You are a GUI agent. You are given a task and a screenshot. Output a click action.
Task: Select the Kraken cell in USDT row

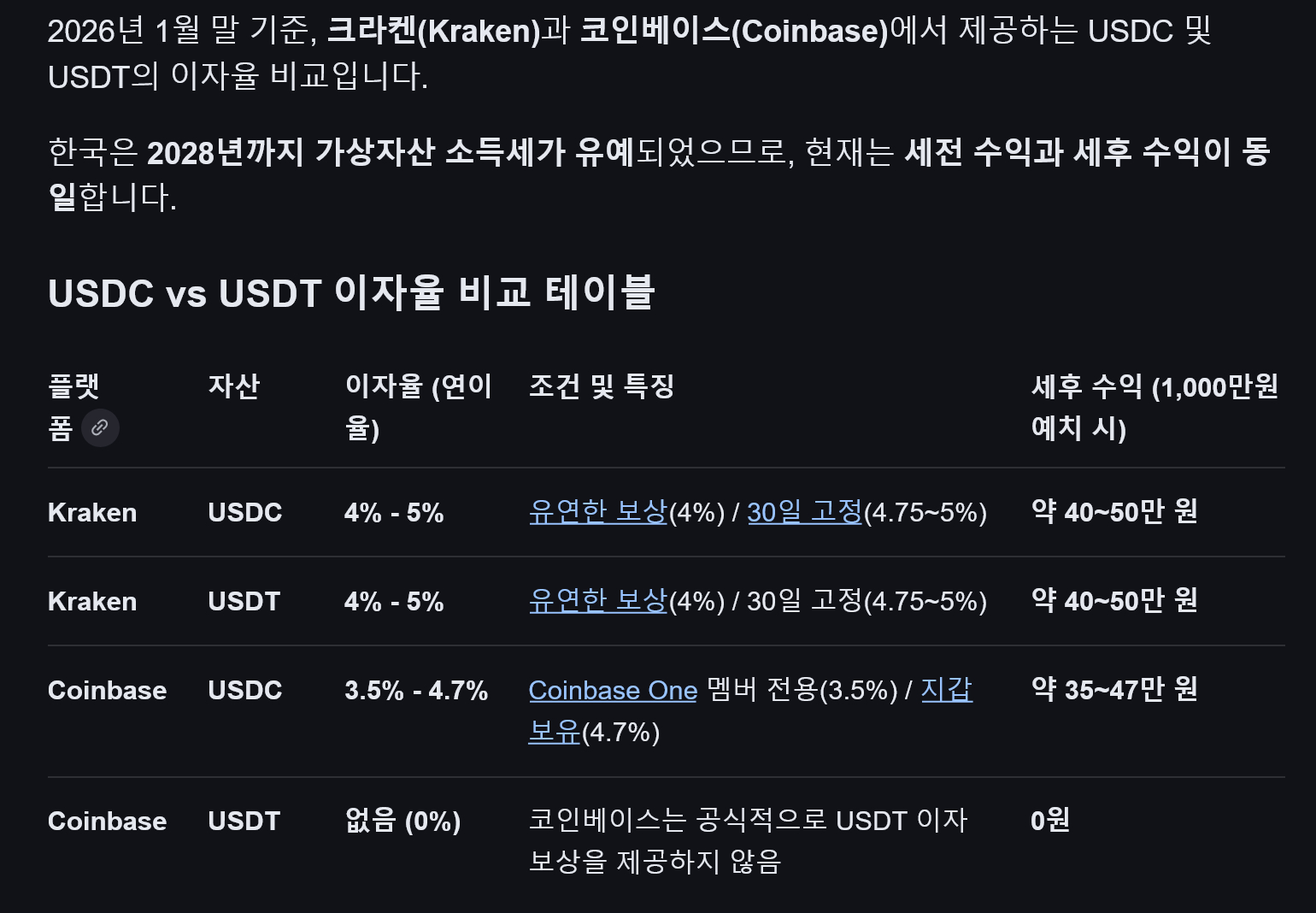pyautogui.click(x=92, y=601)
